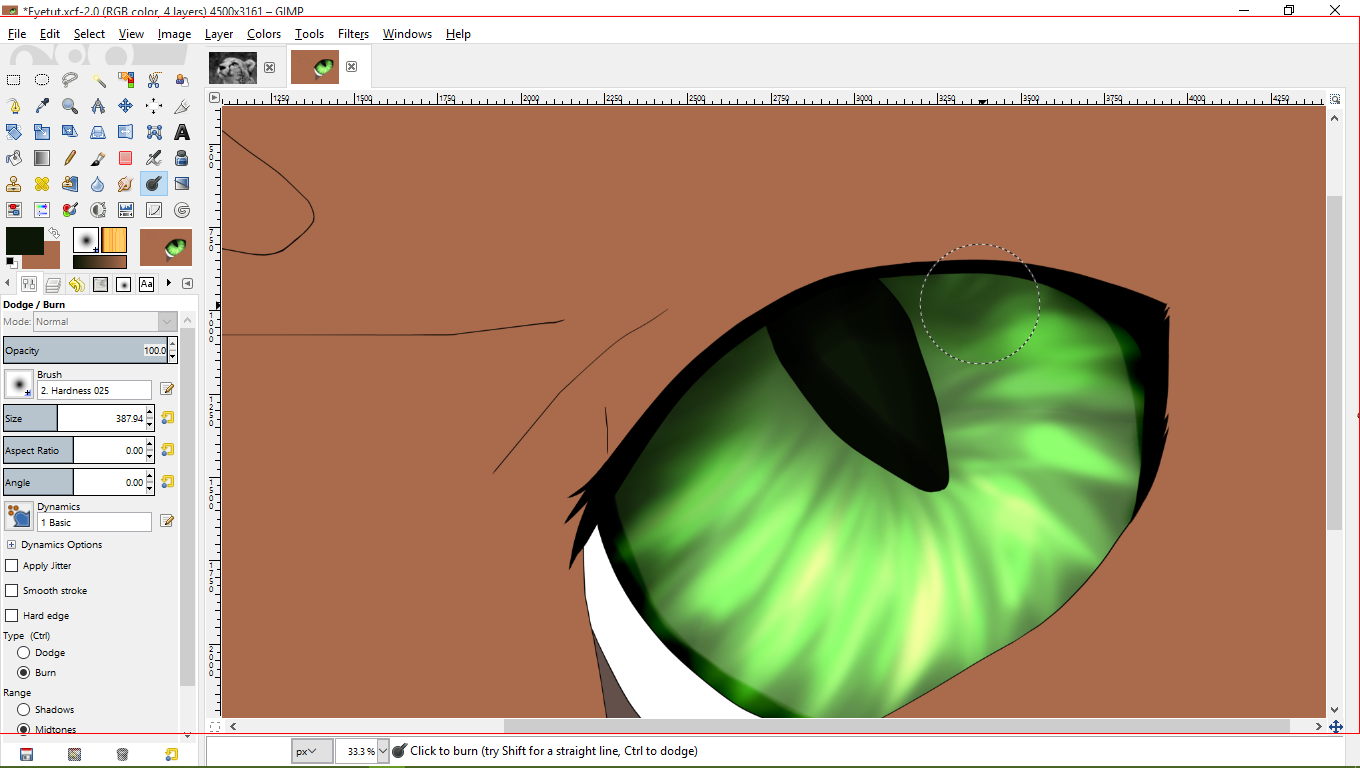The width and height of the screenshot is (1360, 768).
Task: Open the Mode dropdown
Action: click(105, 322)
